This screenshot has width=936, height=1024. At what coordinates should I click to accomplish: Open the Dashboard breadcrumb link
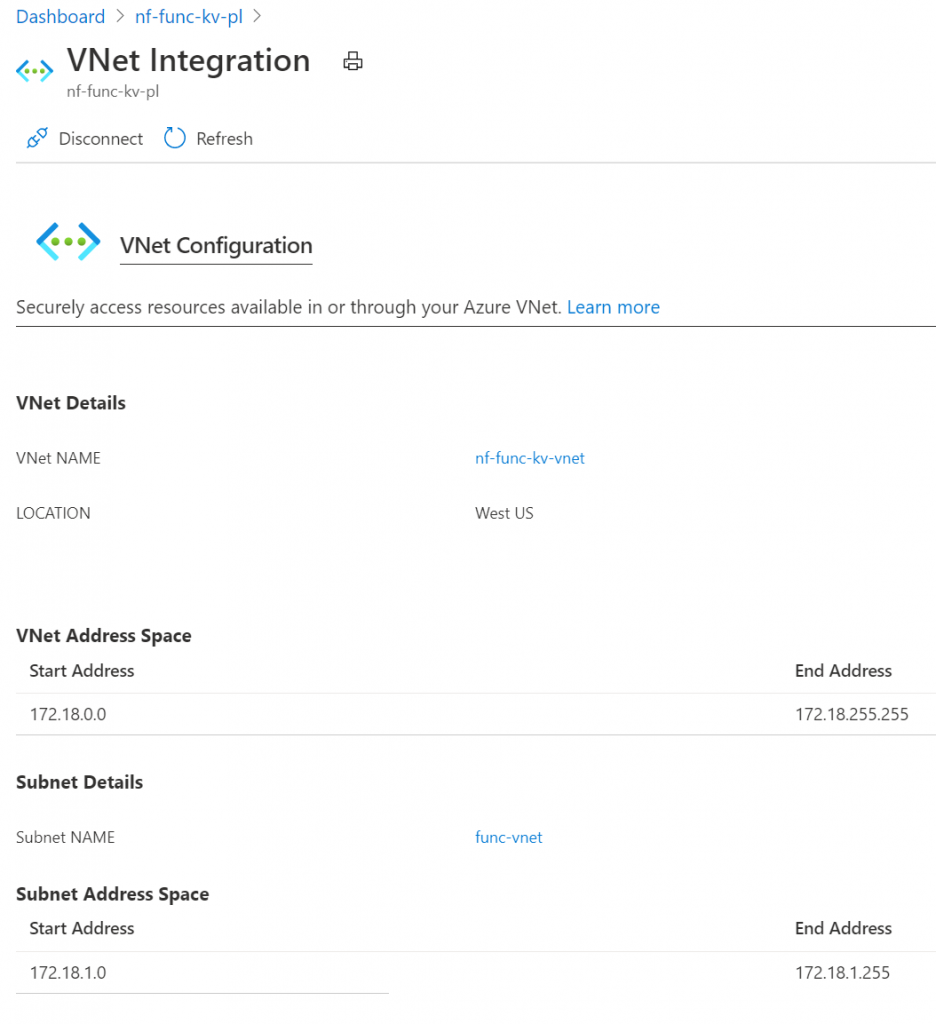coord(60,16)
